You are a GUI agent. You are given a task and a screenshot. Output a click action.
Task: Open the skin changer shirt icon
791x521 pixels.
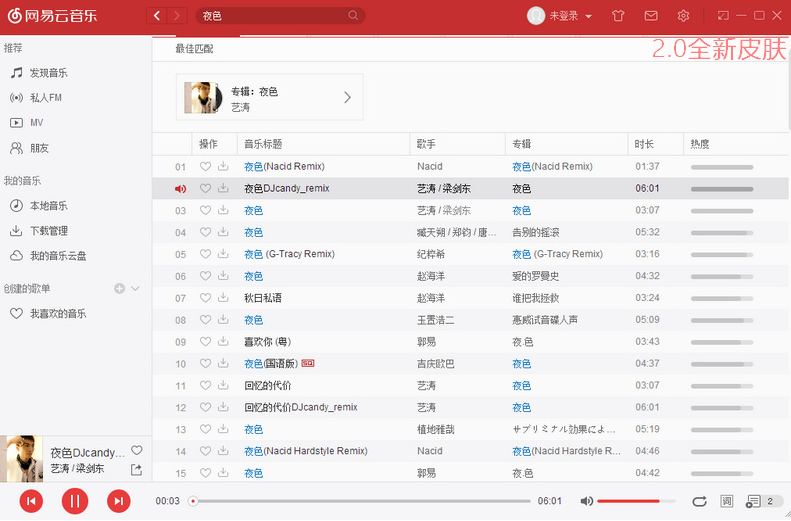[617, 16]
